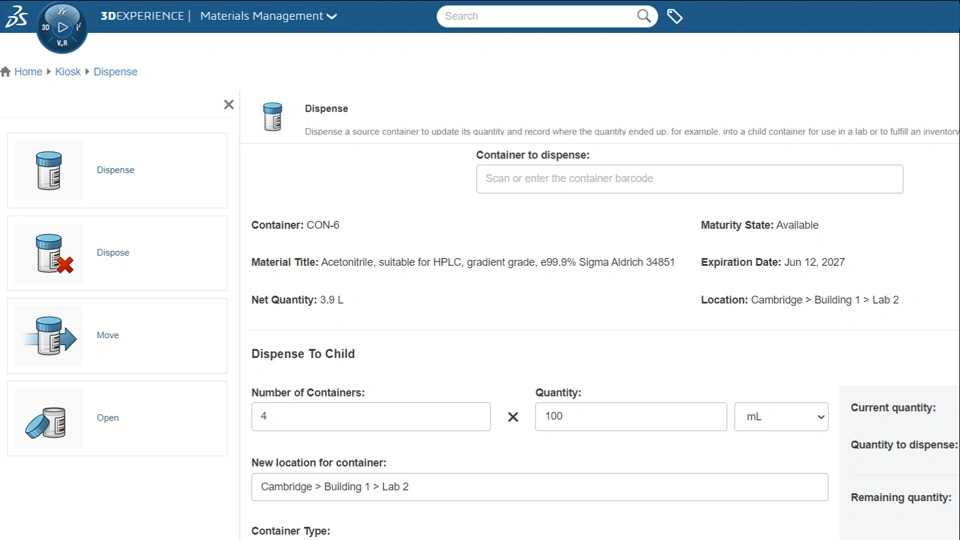The height and width of the screenshot is (540, 960).
Task: Open the 3DEXPERIENCE compass
Action: point(62,27)
